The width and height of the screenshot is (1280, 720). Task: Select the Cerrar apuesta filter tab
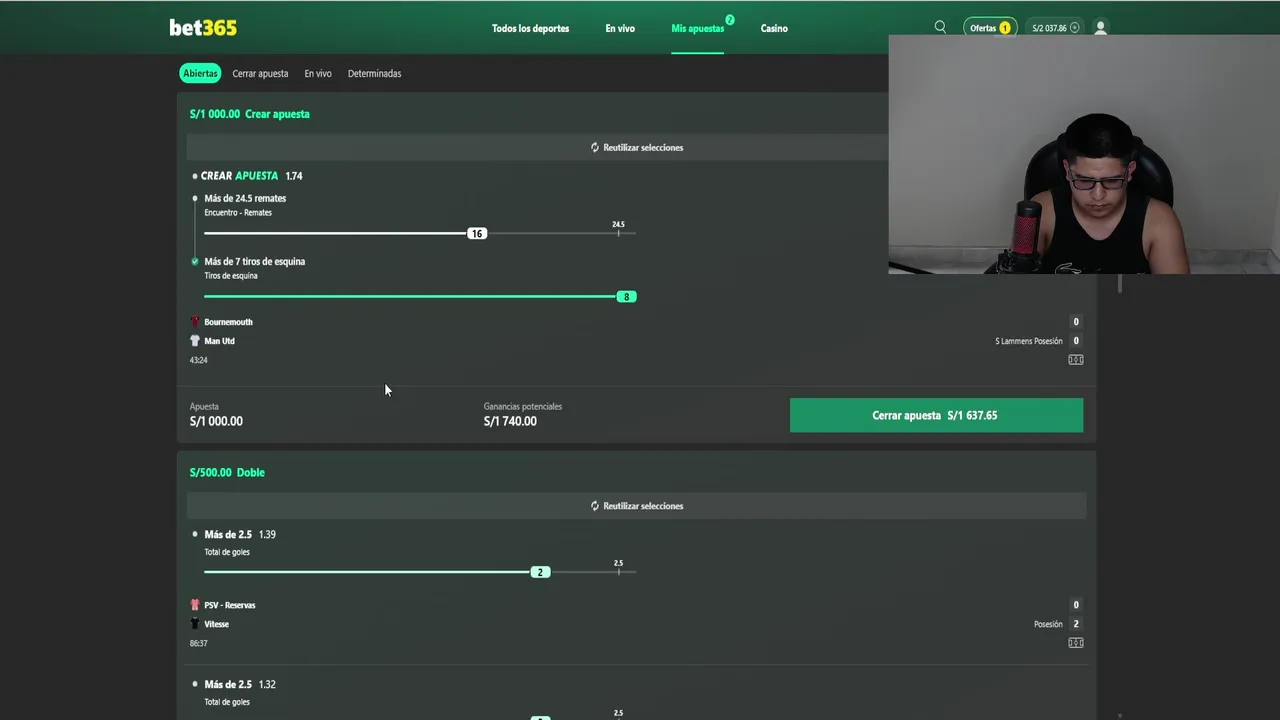(x=260, y=73)
